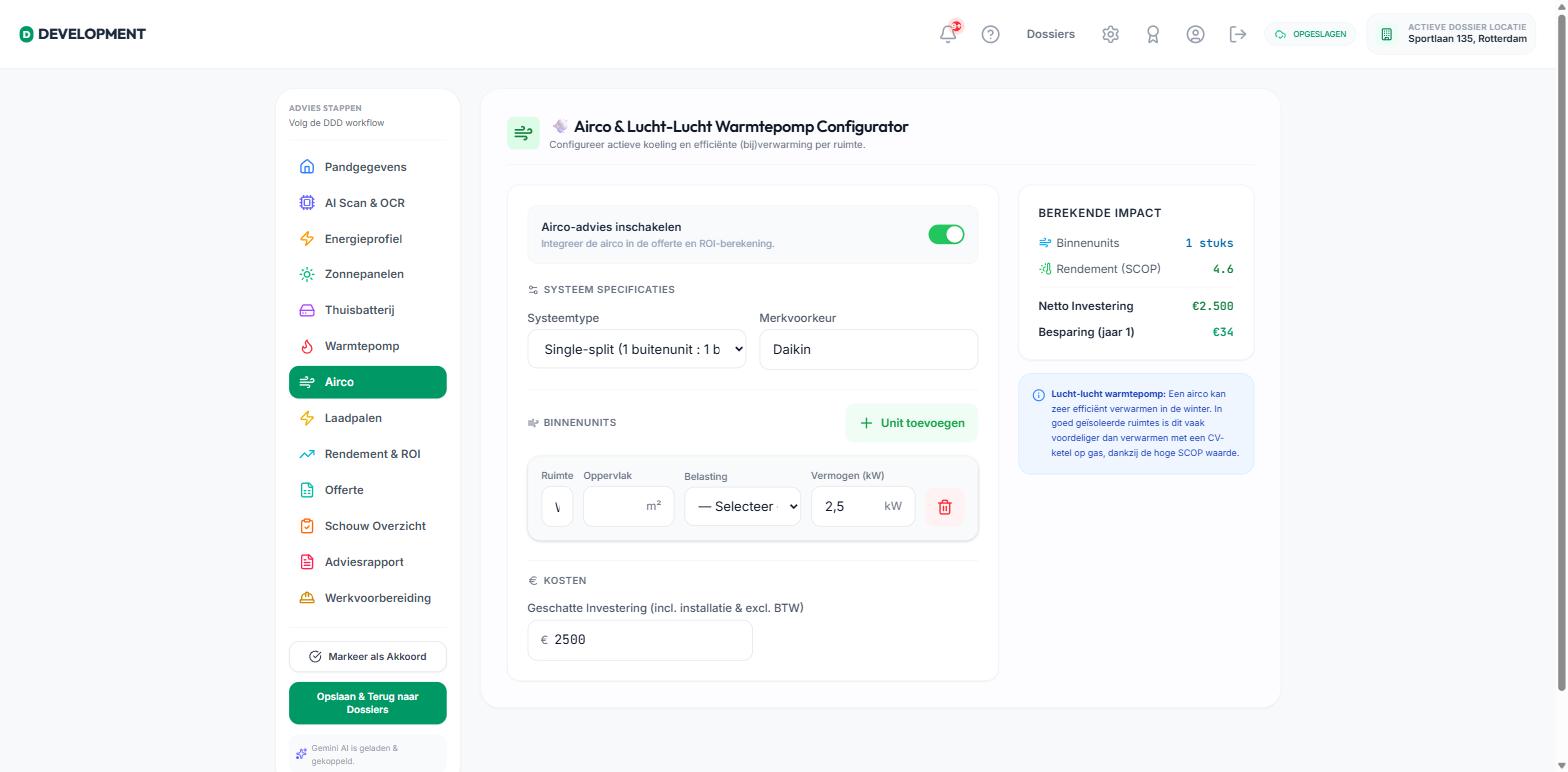Click the Oppervlak m² input field
The height and width of the screenshot is (772, 1568).
628,506
